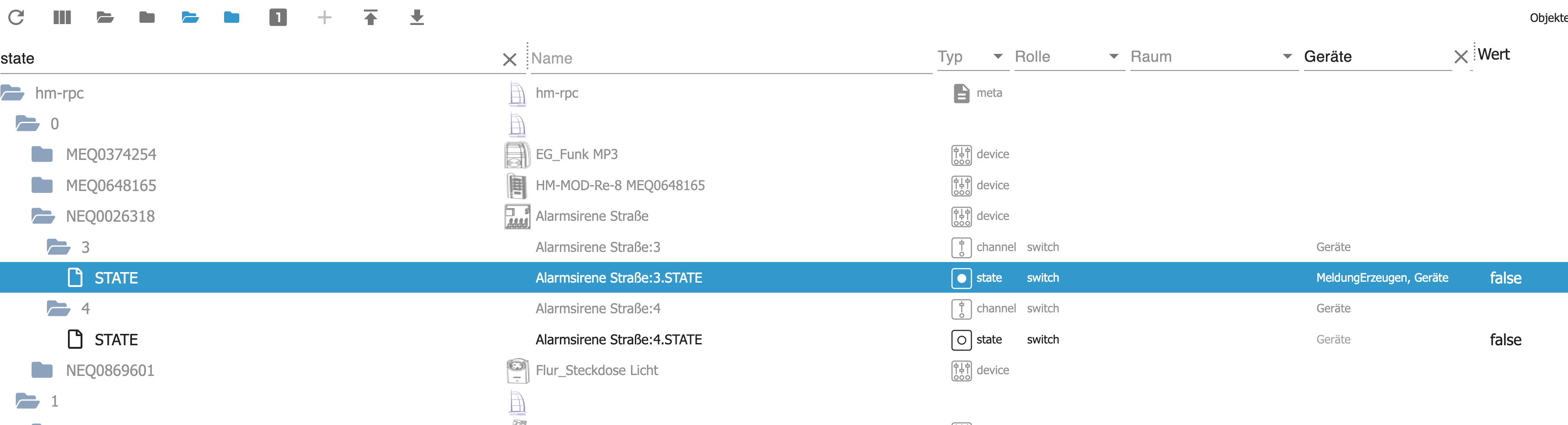Clear the state ID filter
Viewport: 1568px width, 425px height.
[509, 59]
